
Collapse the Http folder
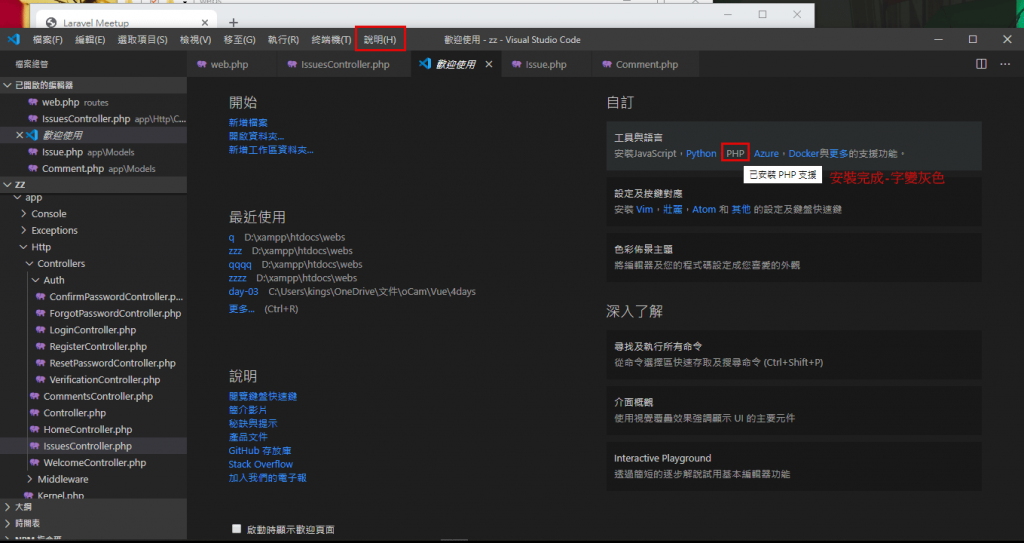coord(24,247)
